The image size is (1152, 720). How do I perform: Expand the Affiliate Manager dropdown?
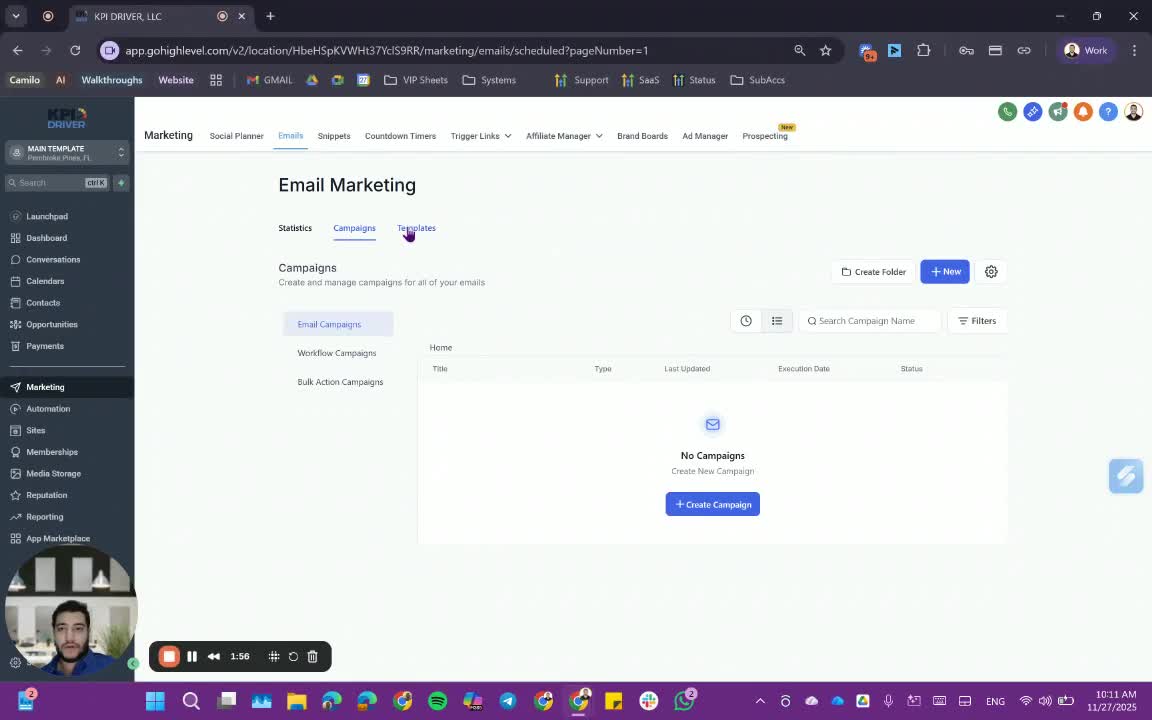click(x=564, y=136)
